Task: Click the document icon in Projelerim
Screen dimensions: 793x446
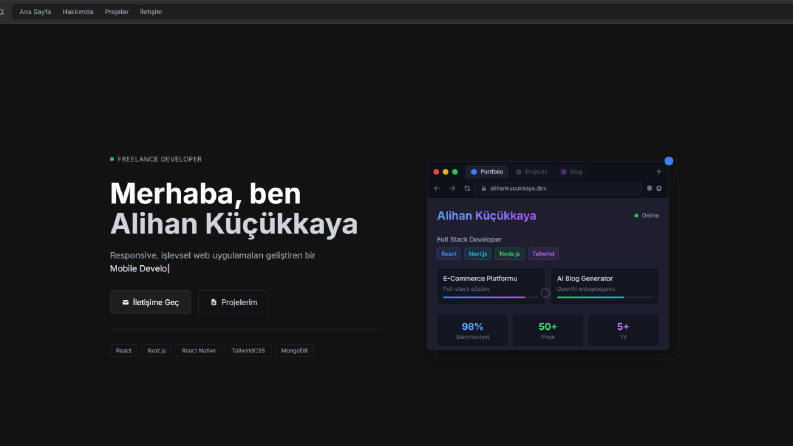Action: coord(213,302)
